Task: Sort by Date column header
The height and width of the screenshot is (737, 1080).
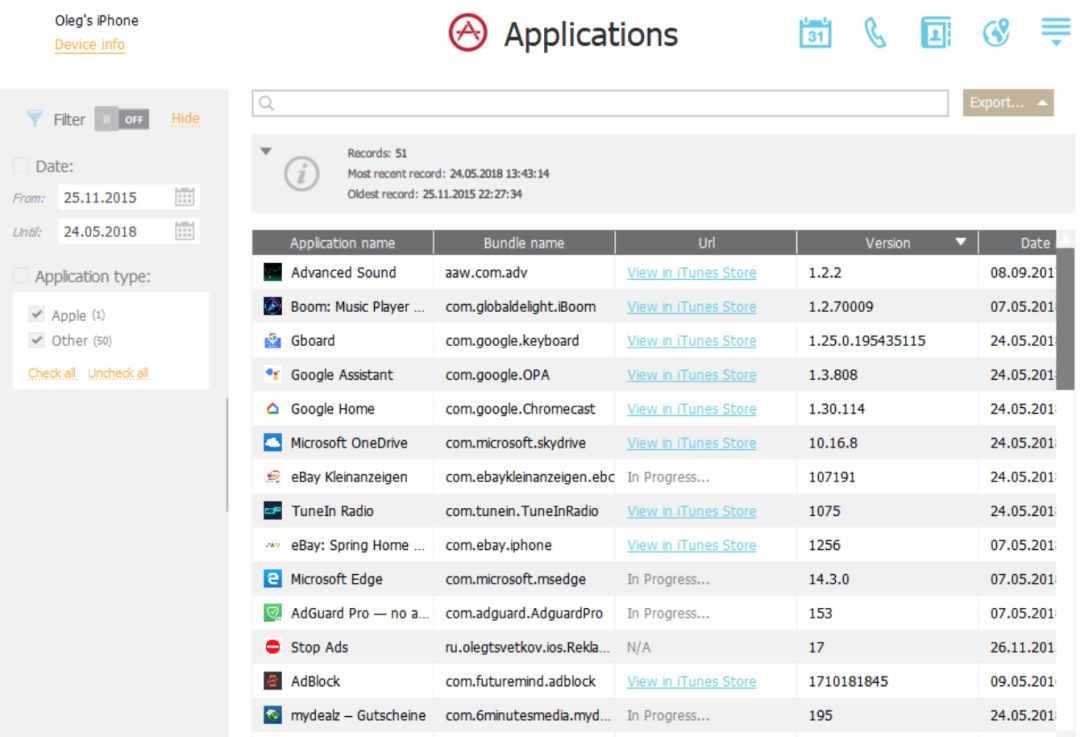Action: point(1017,242)
